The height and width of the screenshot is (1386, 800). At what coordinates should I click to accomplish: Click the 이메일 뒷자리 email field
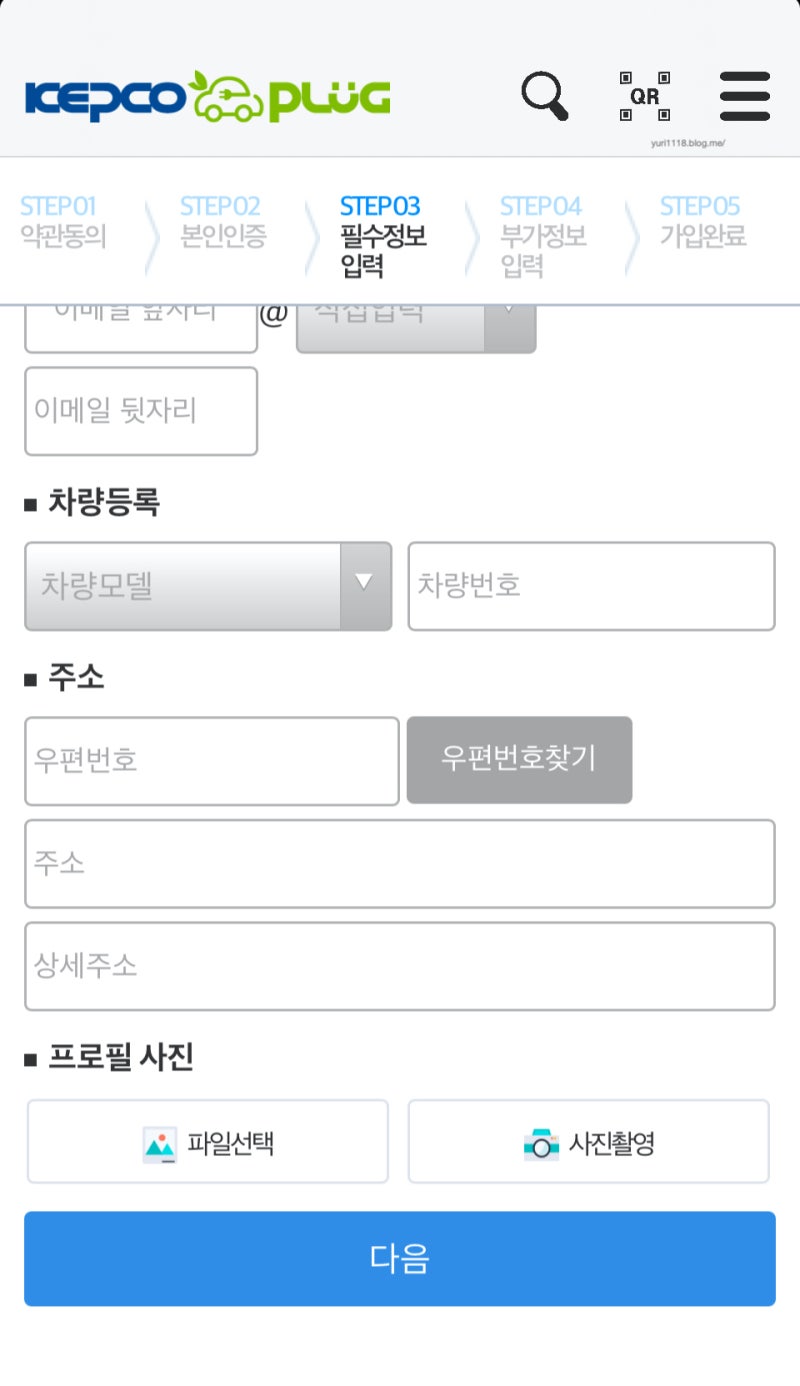140,411
